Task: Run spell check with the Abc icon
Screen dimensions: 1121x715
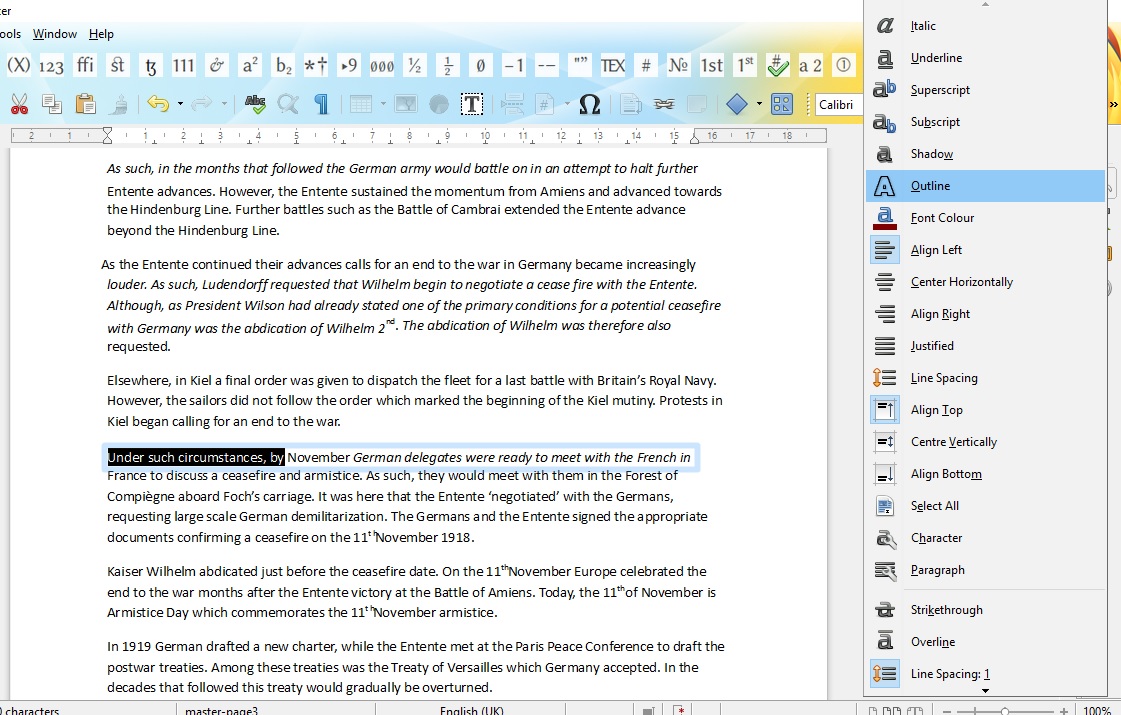Action: [256, 103]
